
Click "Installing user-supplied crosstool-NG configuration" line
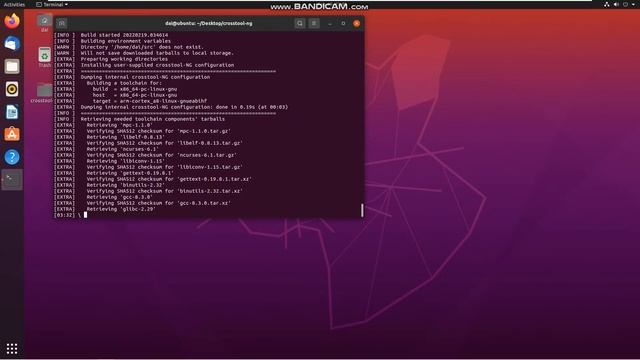(x=157, y=65)
